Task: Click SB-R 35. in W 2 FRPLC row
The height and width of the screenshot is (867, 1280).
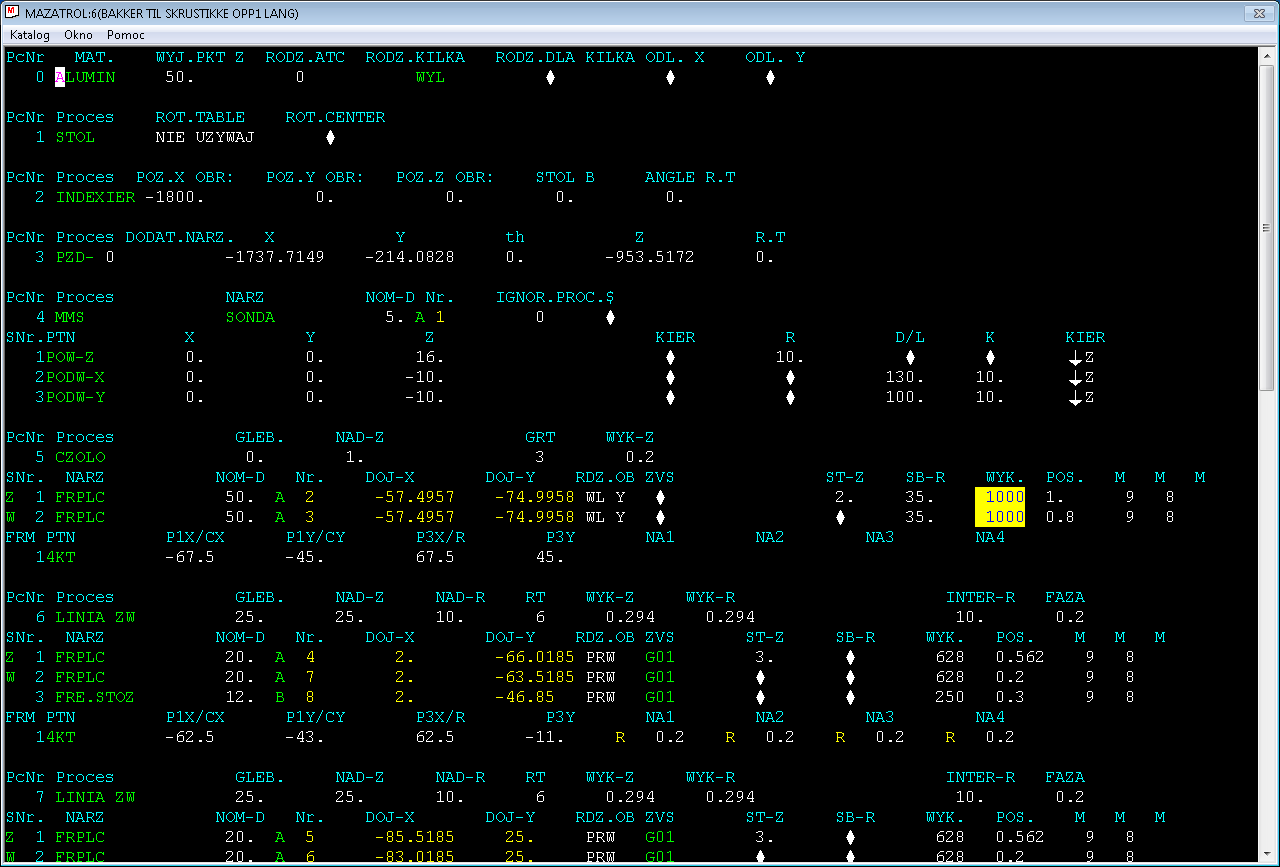Action: [920, 517]
